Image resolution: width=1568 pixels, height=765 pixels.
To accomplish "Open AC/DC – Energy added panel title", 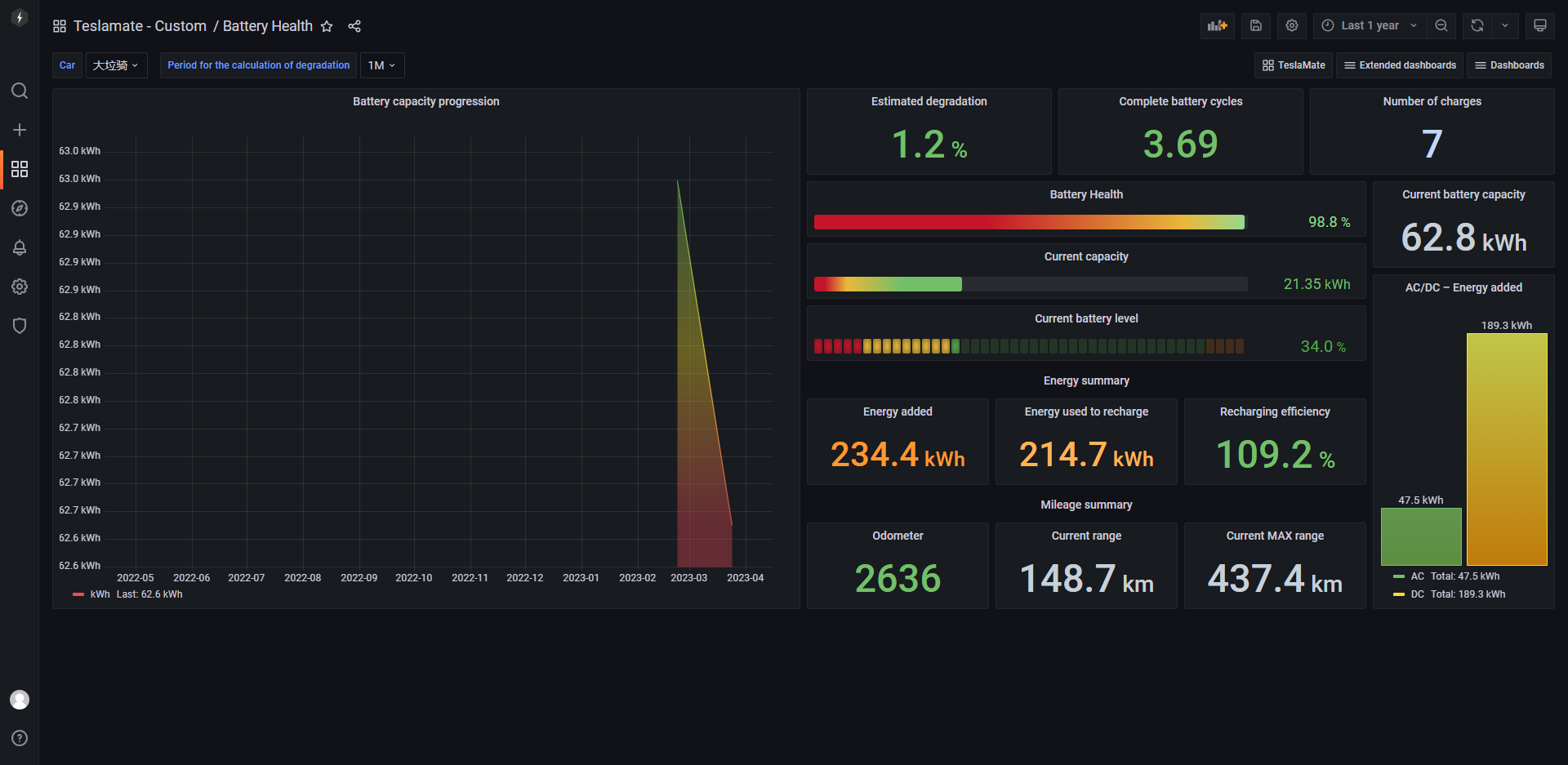I will tap(1463, 287).
